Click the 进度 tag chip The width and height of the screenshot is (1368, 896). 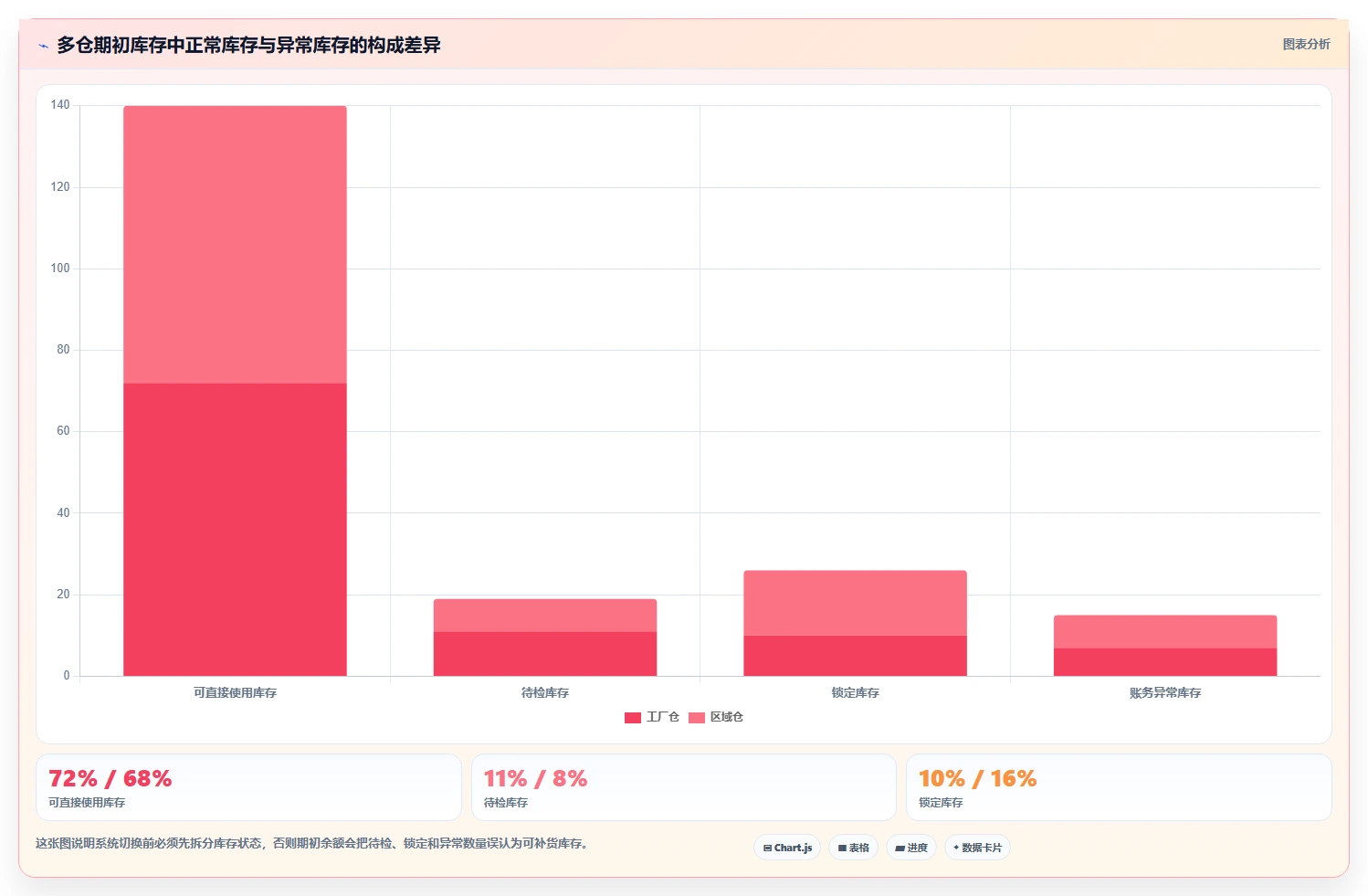tap(911, 848)
